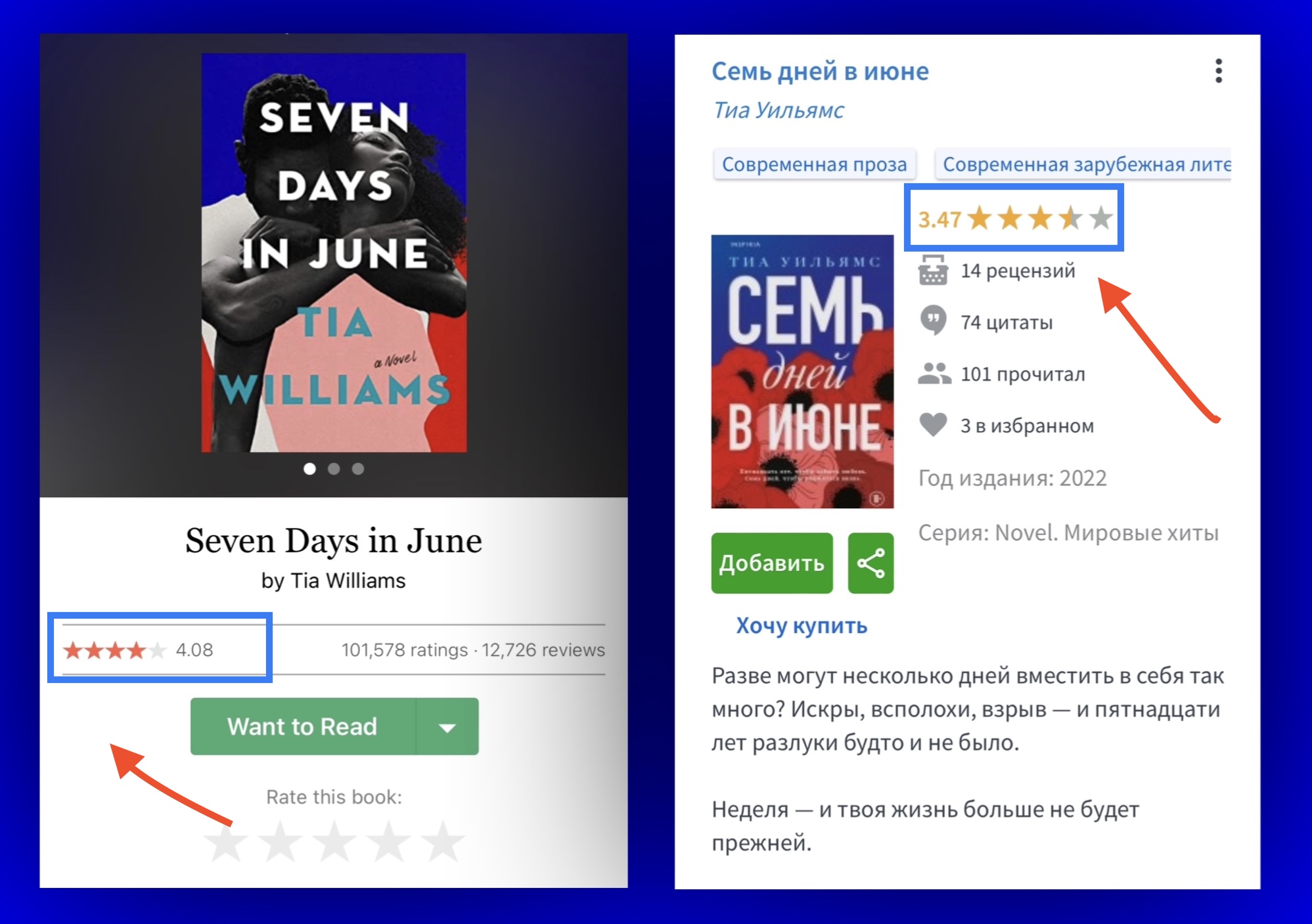Click the heart favorites icon
The height and width of the screenshot is (924, 1312).
click(932, 425)
